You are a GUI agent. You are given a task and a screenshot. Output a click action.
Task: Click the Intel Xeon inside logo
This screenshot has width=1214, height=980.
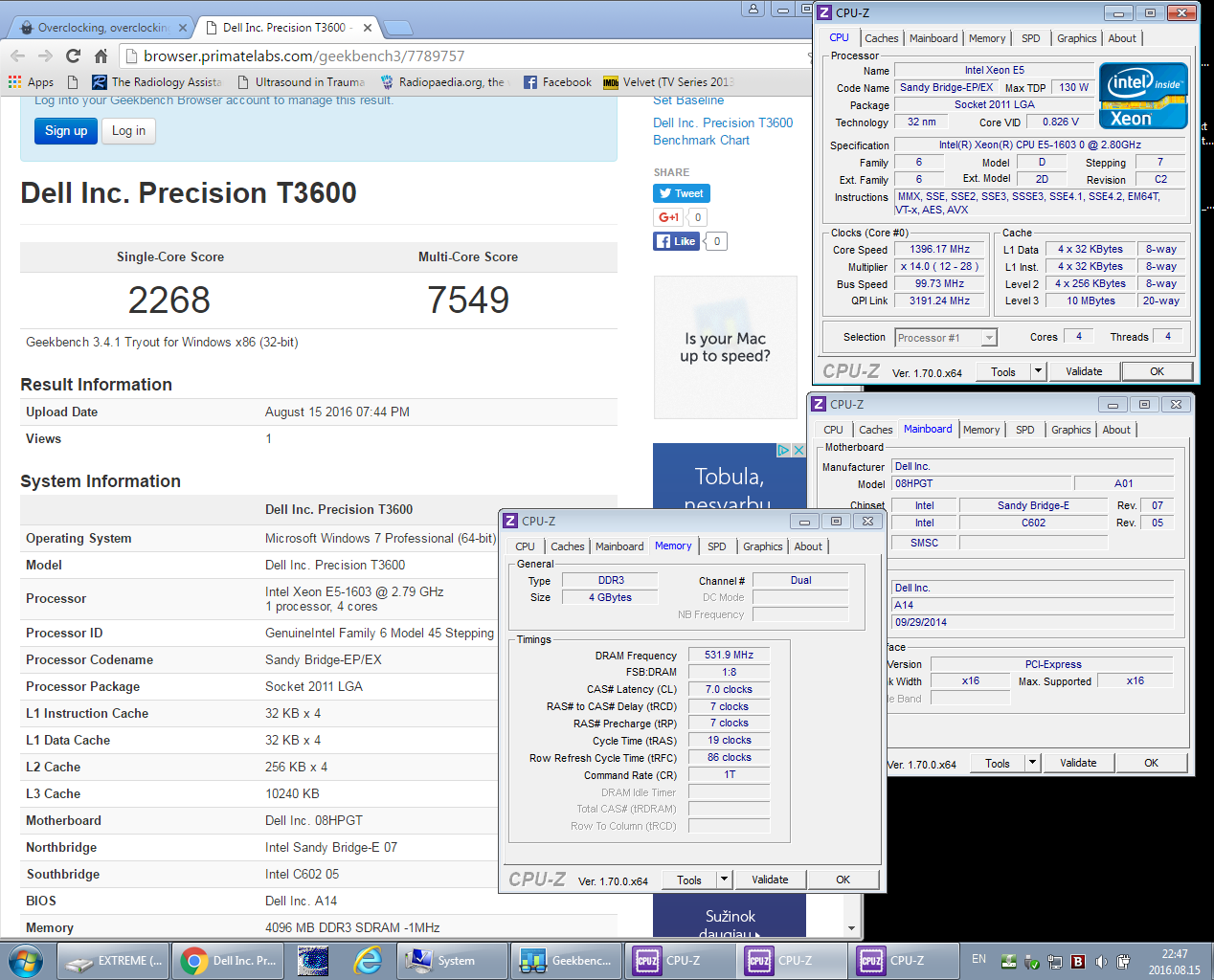(x=1143, y=95)
